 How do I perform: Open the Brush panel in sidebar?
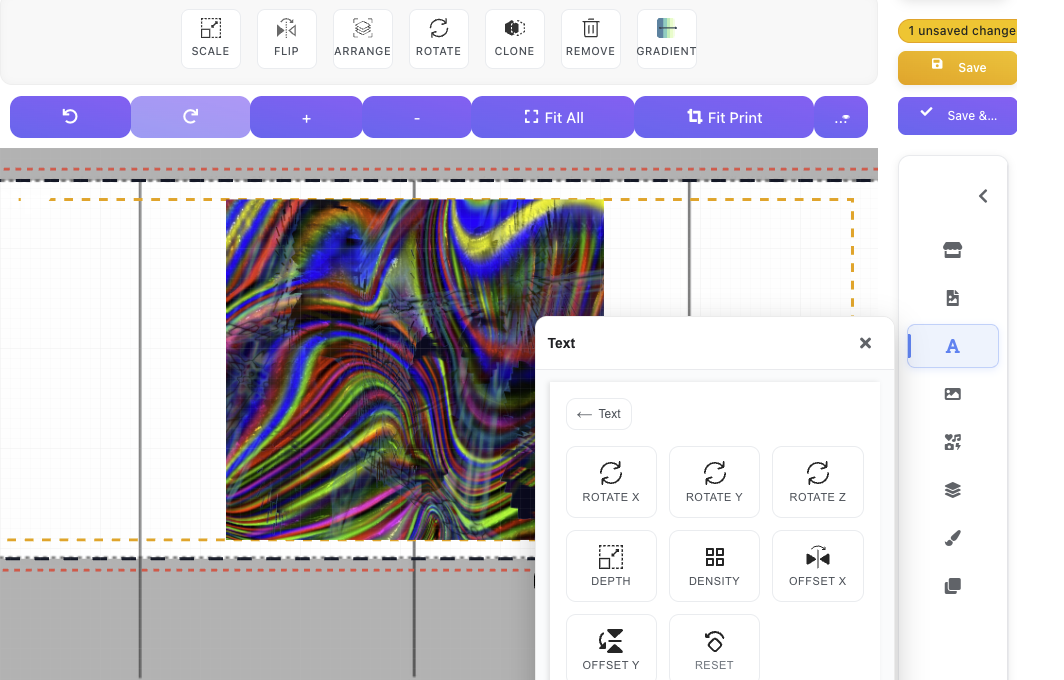(951, 538)
